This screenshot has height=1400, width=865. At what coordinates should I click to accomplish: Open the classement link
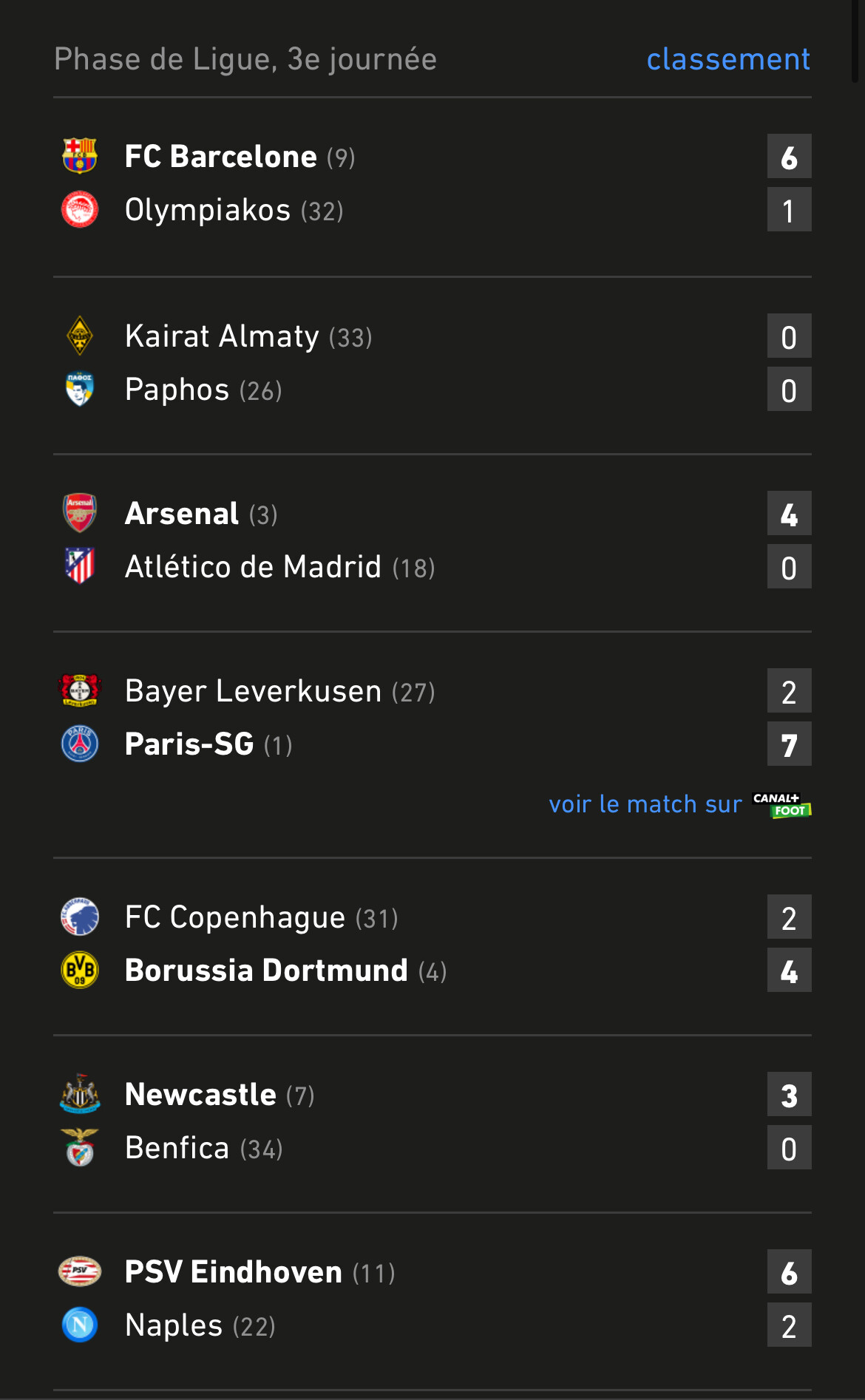pos(728,59)
